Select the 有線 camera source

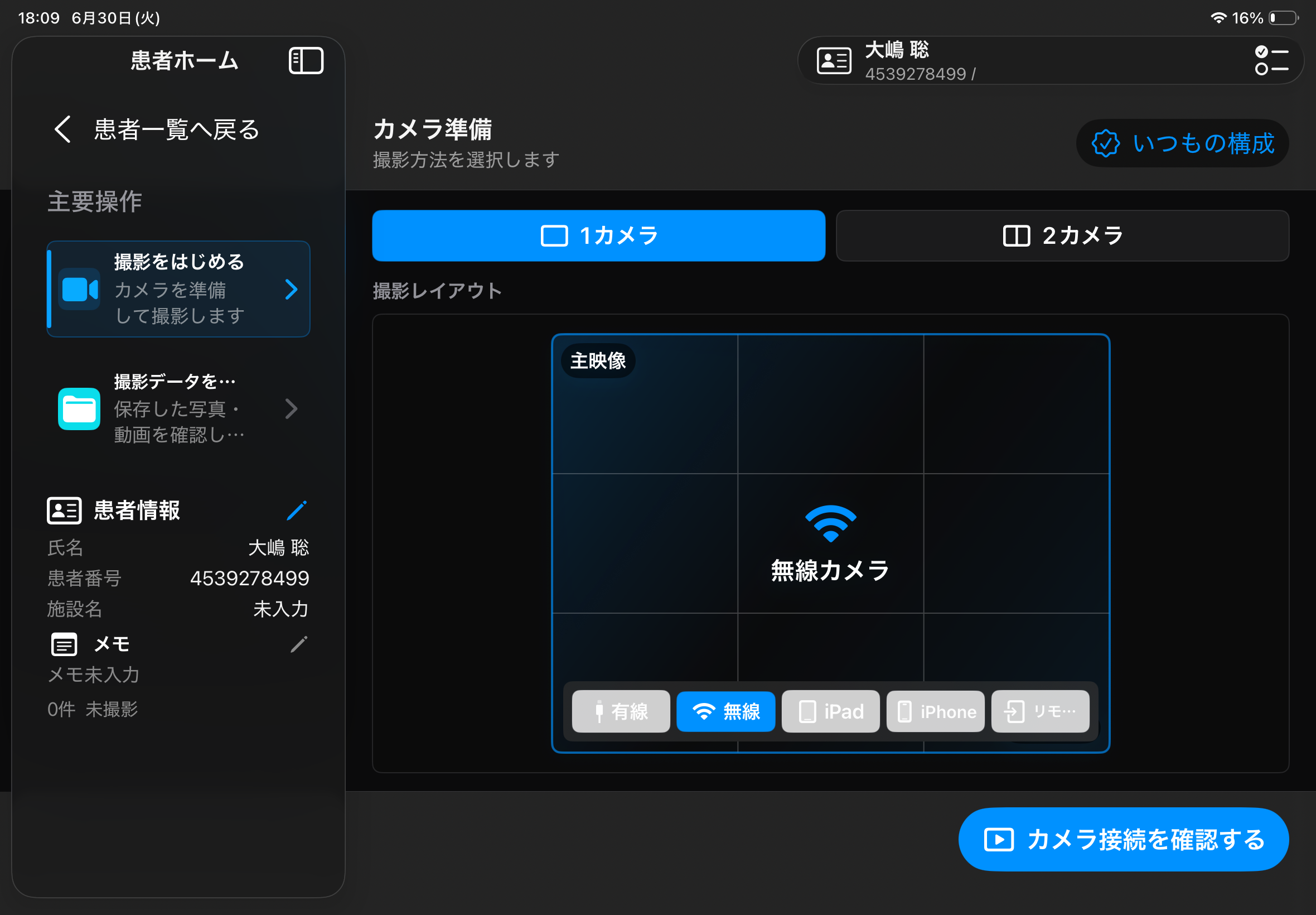[621, 711]
